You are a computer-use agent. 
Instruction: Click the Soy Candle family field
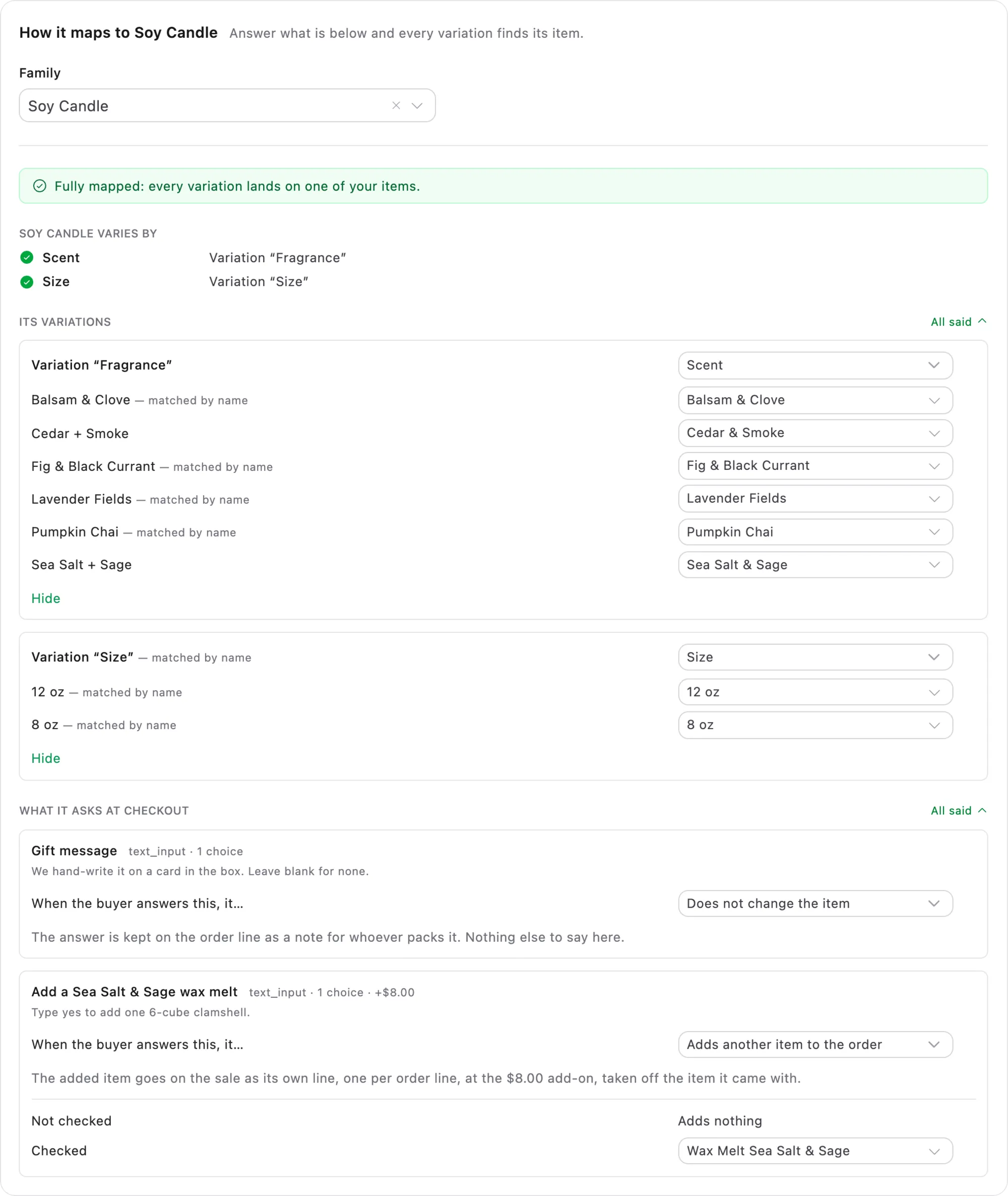pos(227,106)
